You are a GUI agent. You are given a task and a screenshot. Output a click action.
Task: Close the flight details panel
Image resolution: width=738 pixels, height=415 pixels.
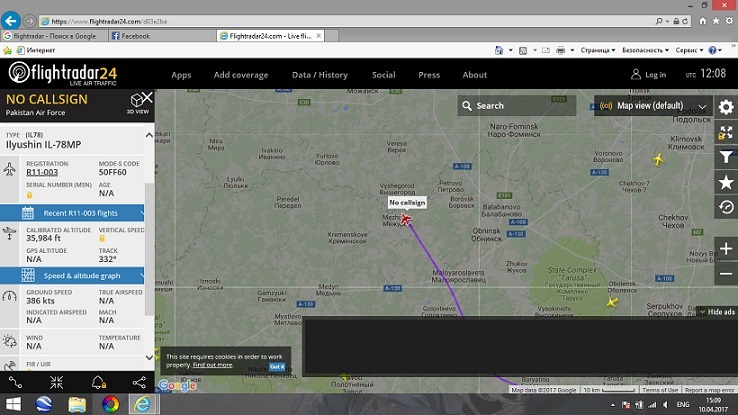click(147, 97)
